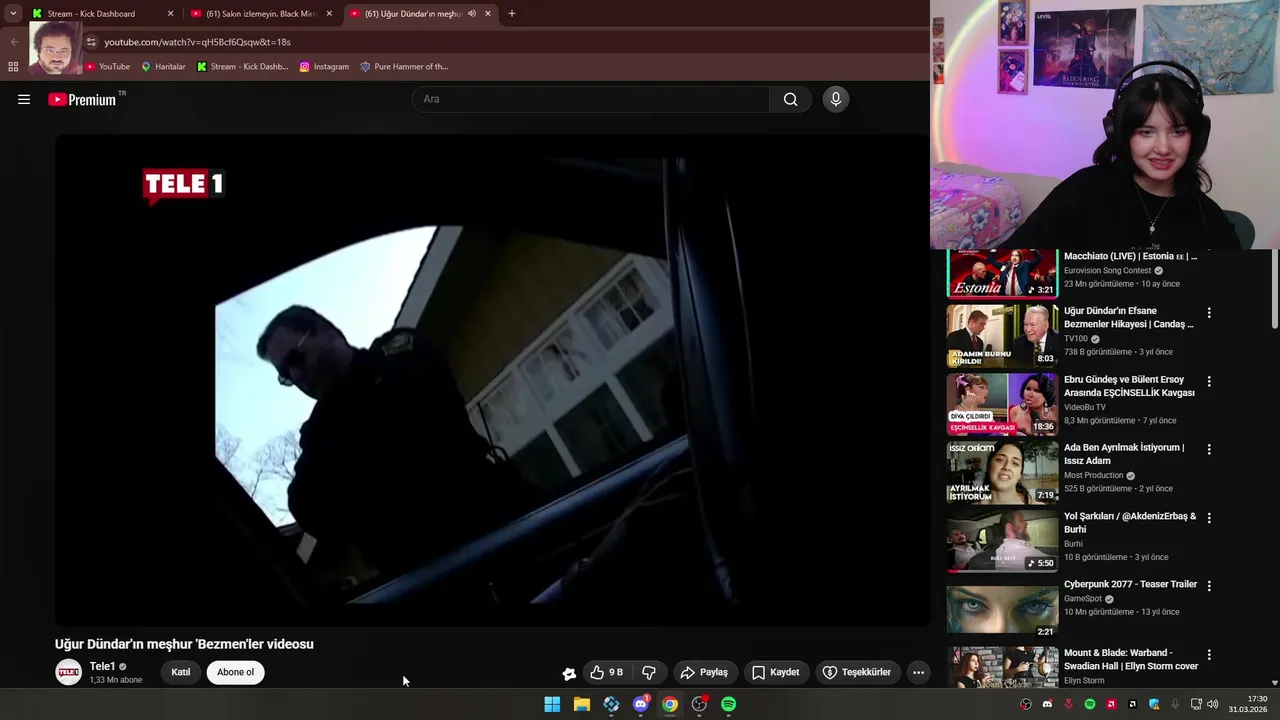Open Cyberpunk 2077 - Teaser Trailer title
Viewport: 1280px width, 720px height.
point(1130,584)
